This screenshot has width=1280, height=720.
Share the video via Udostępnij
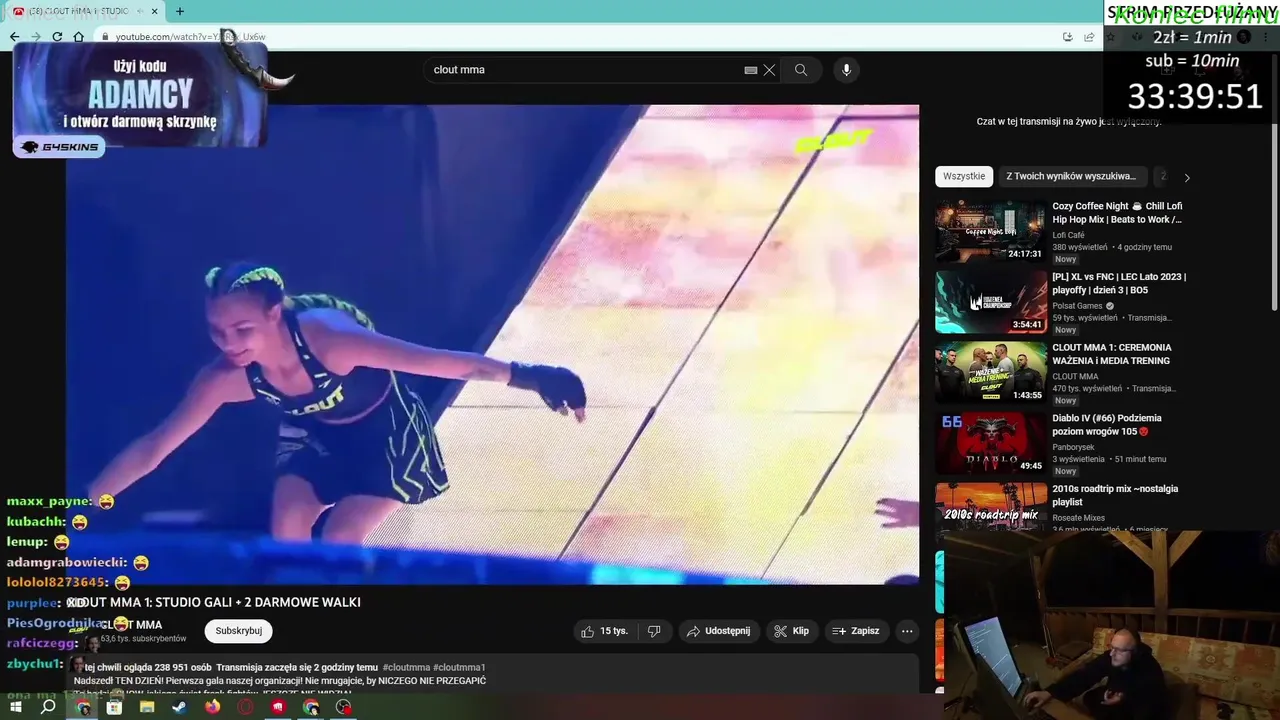718,631
